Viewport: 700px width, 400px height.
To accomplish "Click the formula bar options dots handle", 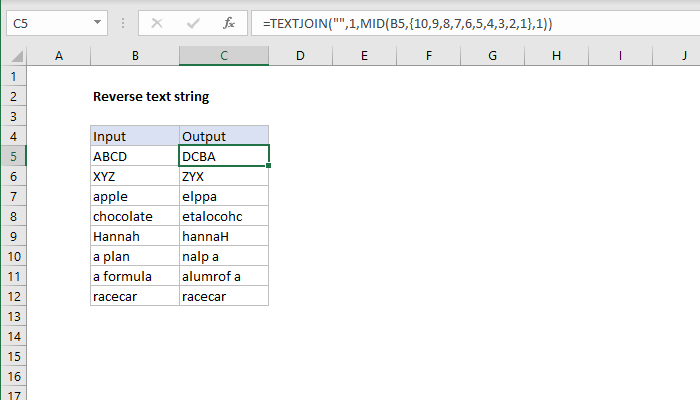I will 125,21.
